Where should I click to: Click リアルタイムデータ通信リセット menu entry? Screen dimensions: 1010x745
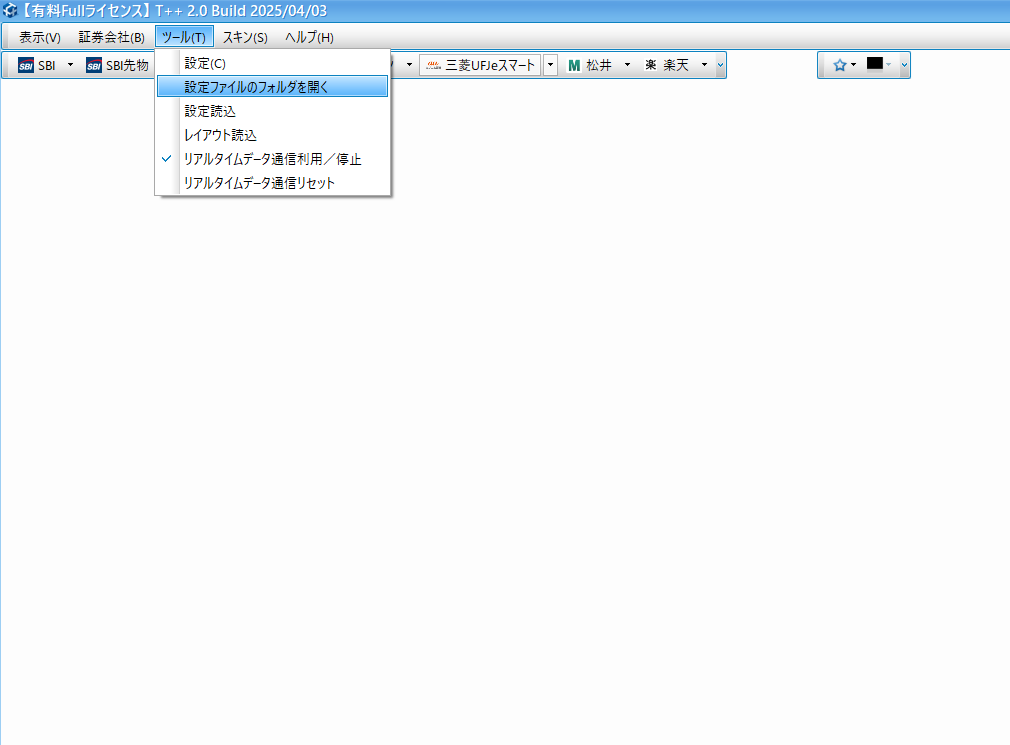[x=259, y=183]
